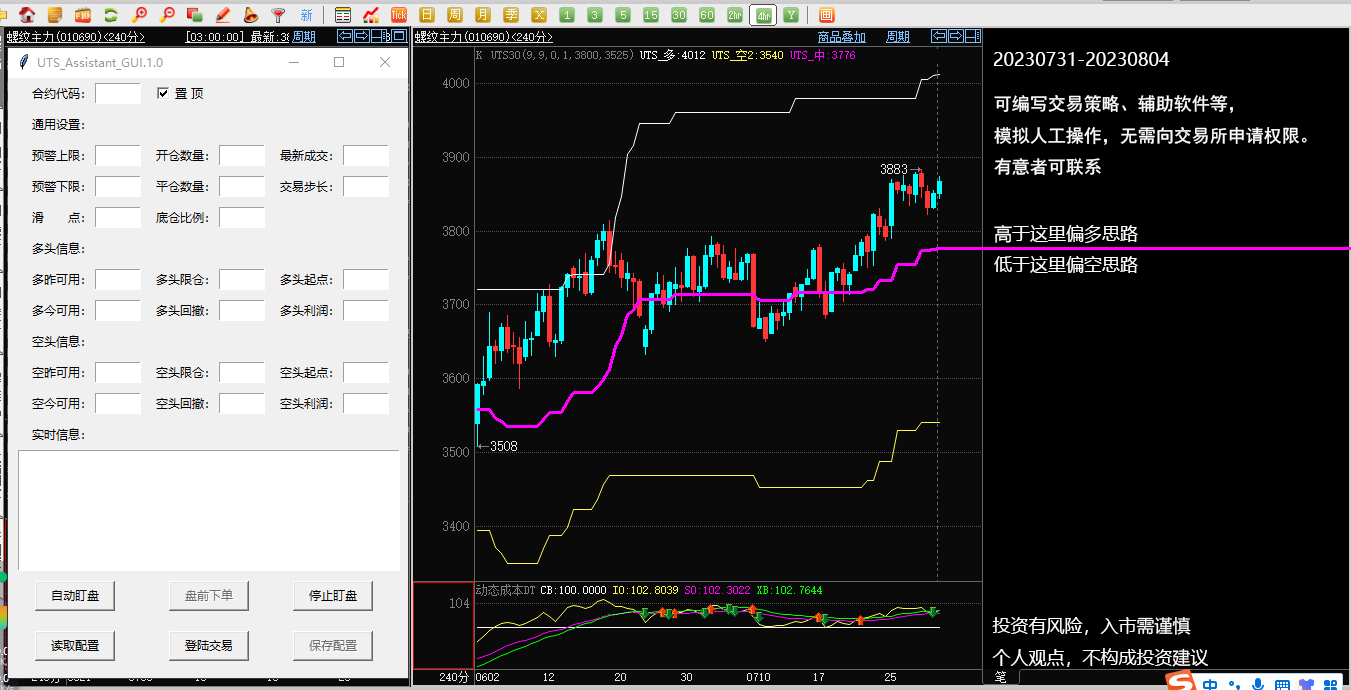The width and height of the screenshot is (1351, 690).
Task: Click the 停止盯盘 button
Action: point(333,596)
